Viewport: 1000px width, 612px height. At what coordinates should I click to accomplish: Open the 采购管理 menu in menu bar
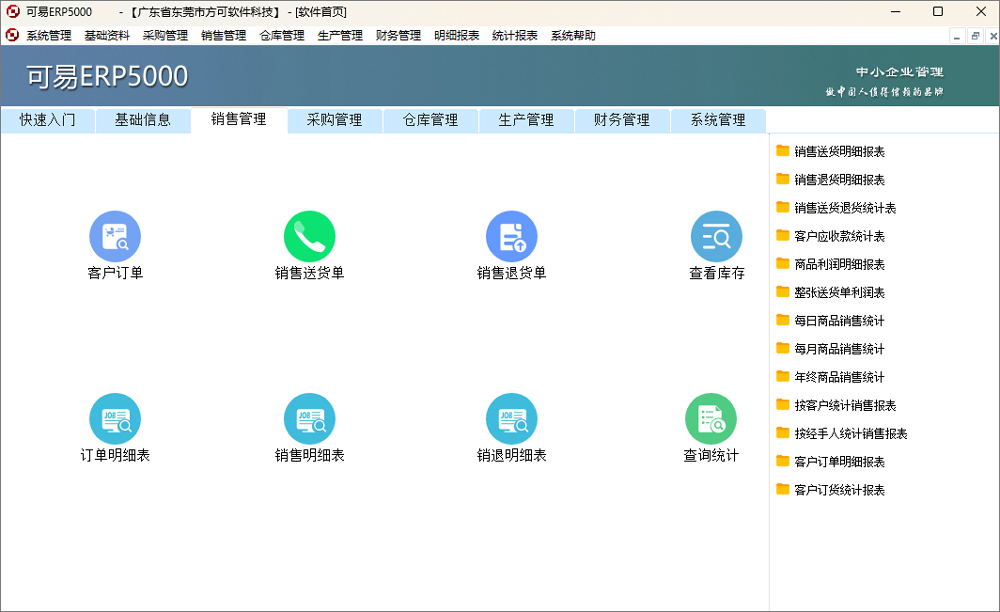click(x=165, y=36)
